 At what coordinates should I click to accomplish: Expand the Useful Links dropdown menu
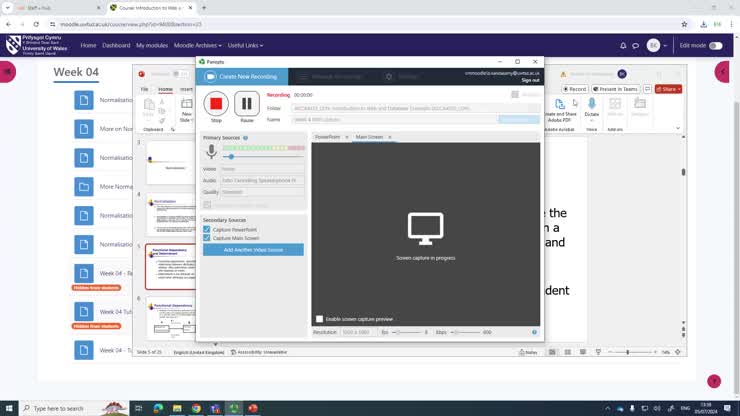(246, 45)
